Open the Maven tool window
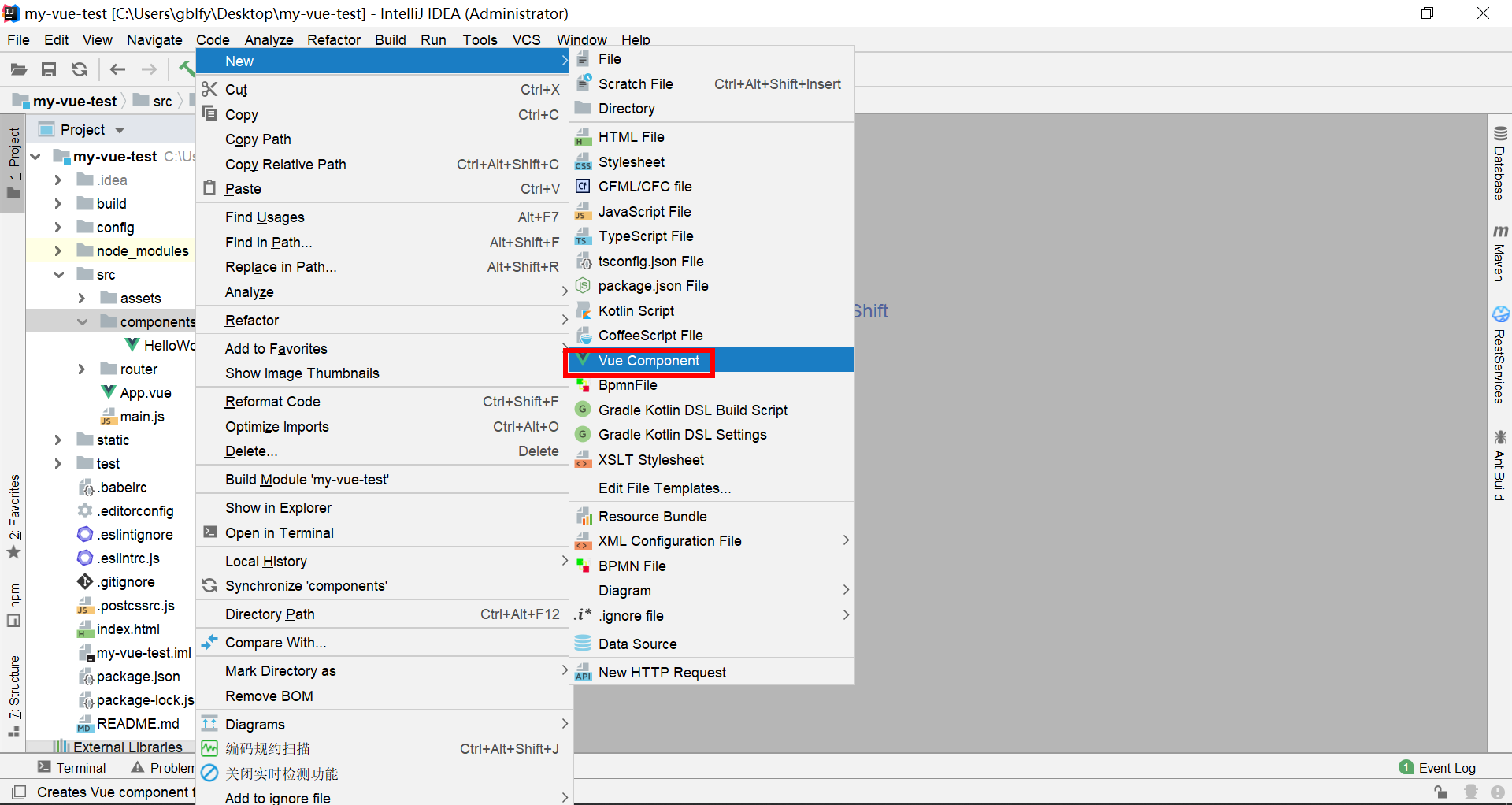The height and width of the screenshot is (805, 1512). pyautogui.click(x=1500, y=253)
